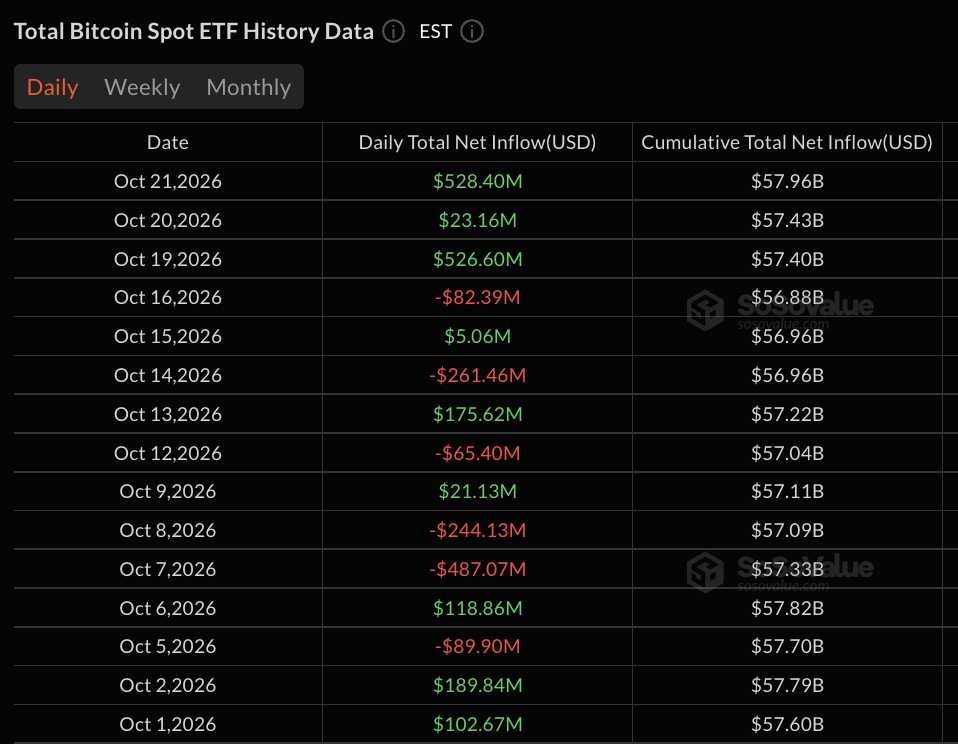Click the $57.60B cumulative value
This screenshot has height=744, width=958.
788,724
